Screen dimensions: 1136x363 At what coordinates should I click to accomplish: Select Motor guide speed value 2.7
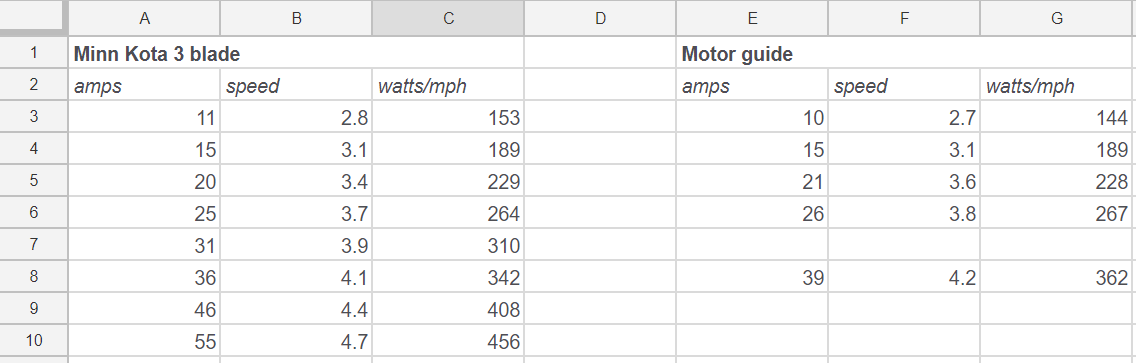904,117
